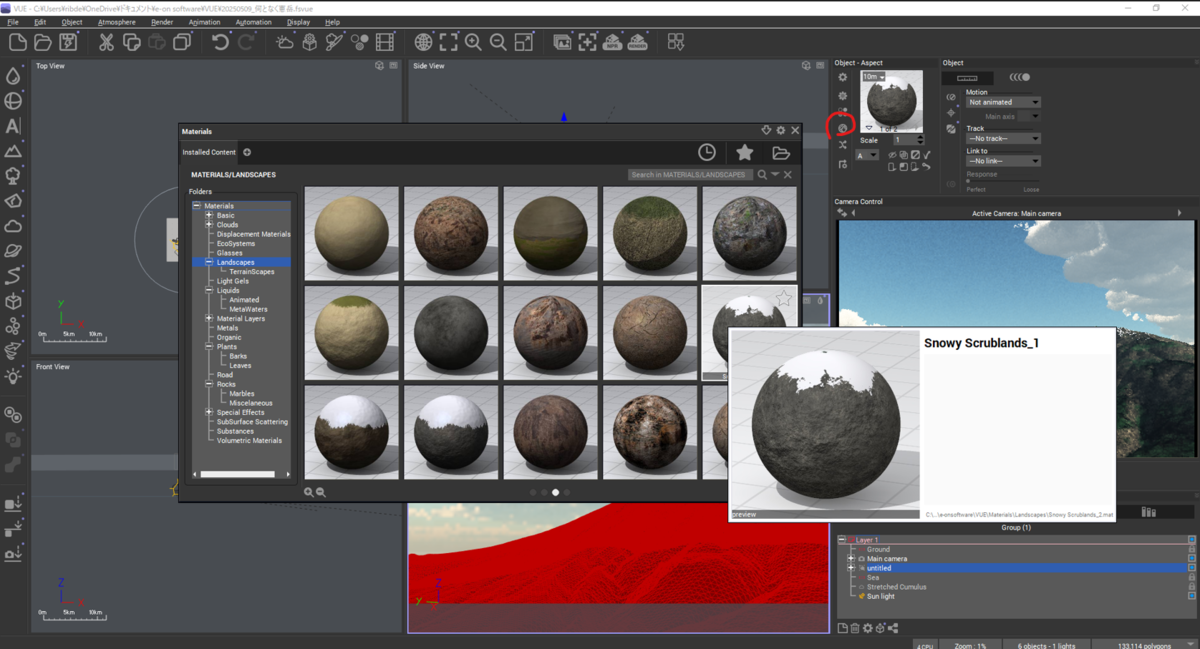Switch to the Installed Content tab
Screen dimensions: 1200x649
pos(207,152)
